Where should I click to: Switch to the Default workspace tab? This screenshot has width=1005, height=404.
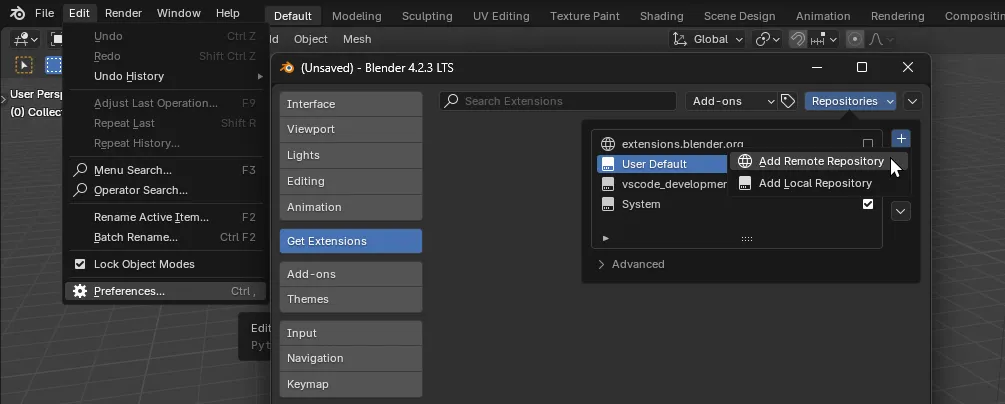click(293, 16)
